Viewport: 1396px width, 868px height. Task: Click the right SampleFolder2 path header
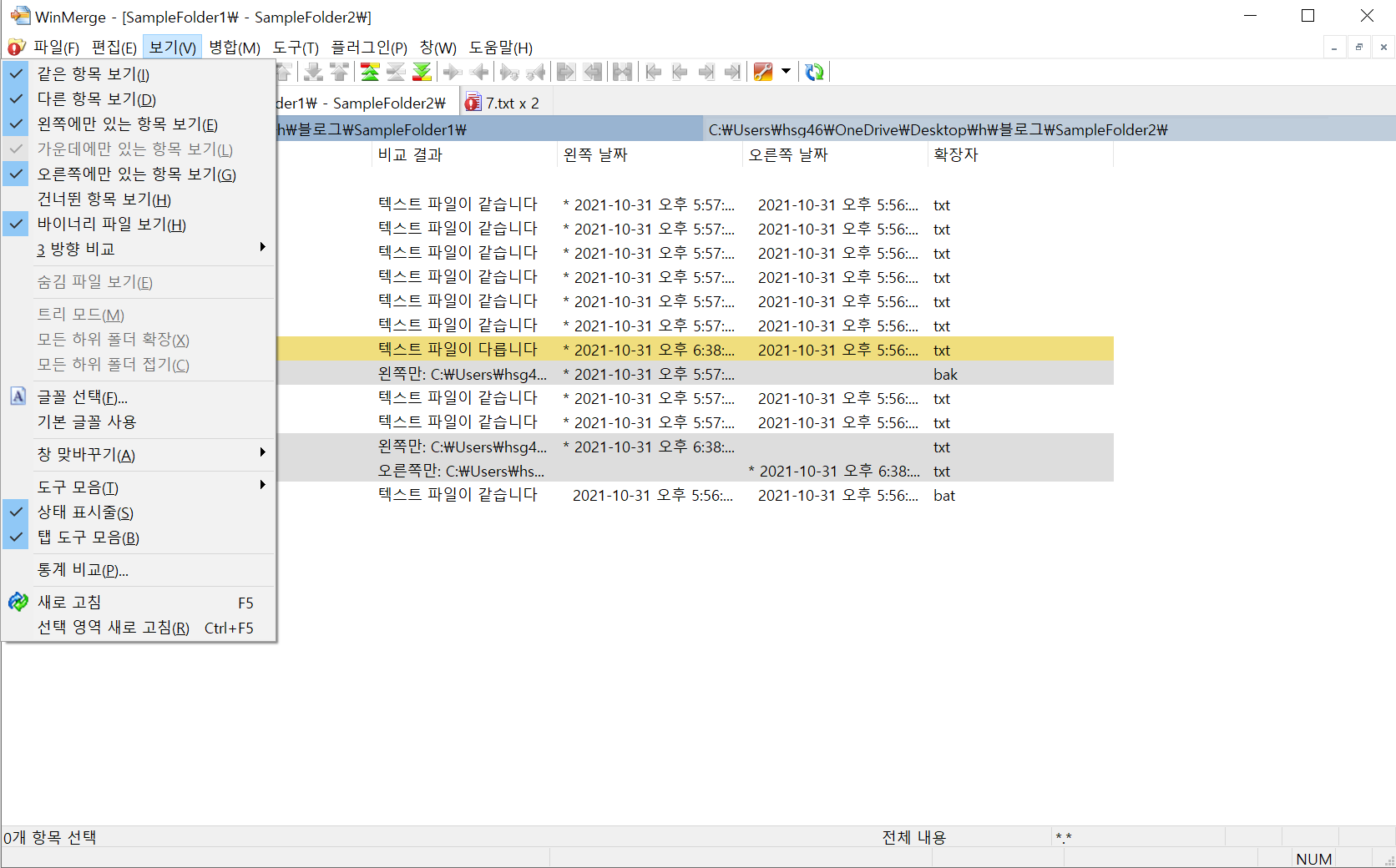pos(1049,129)
